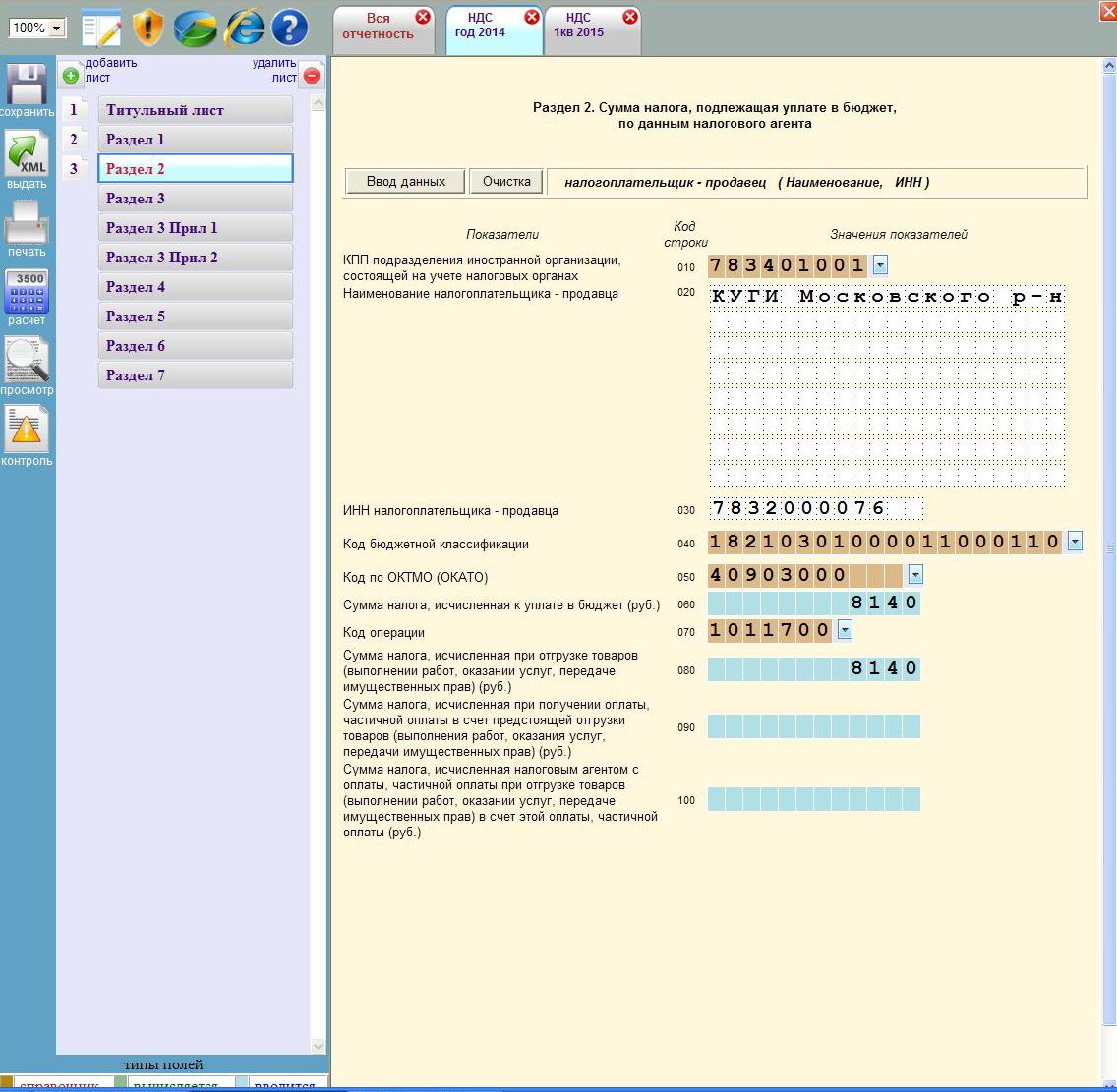Run the warning контроль check icon

[27, 430]
